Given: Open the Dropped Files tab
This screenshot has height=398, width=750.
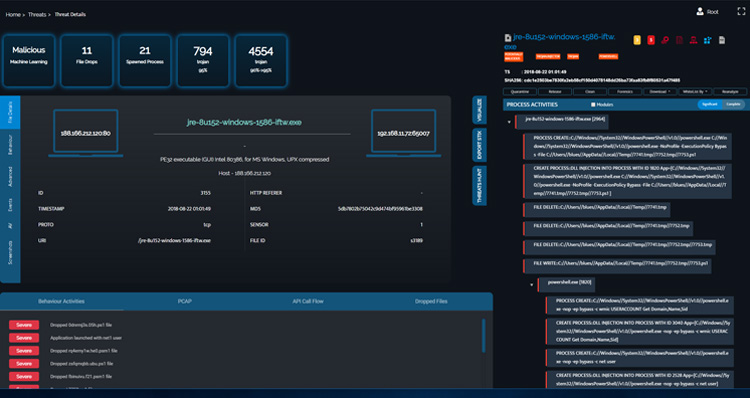Looking at the screenshot, I should 431,301.
